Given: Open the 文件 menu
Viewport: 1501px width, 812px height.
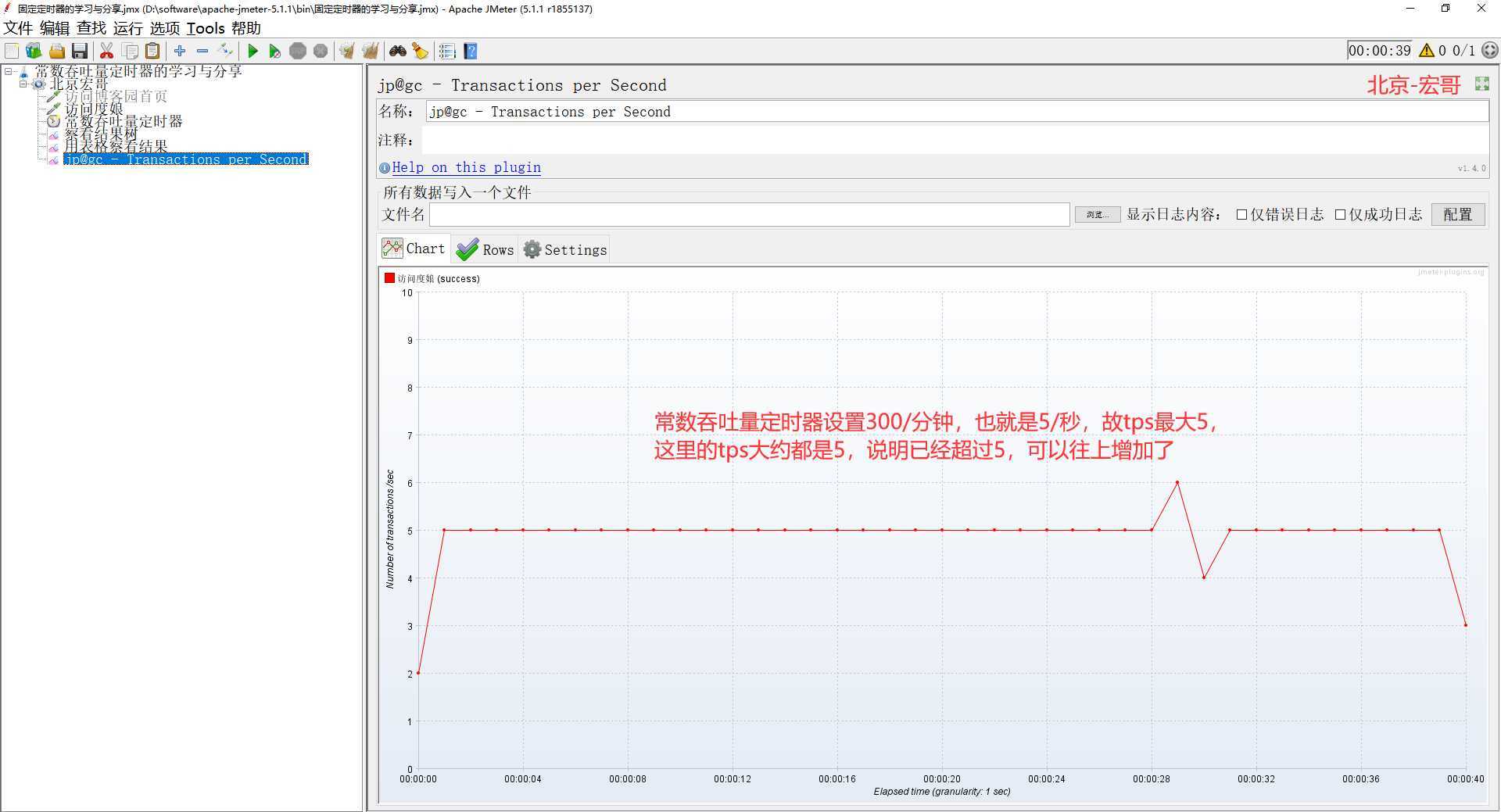Looking at the screenshot, I should coord(18,28).
